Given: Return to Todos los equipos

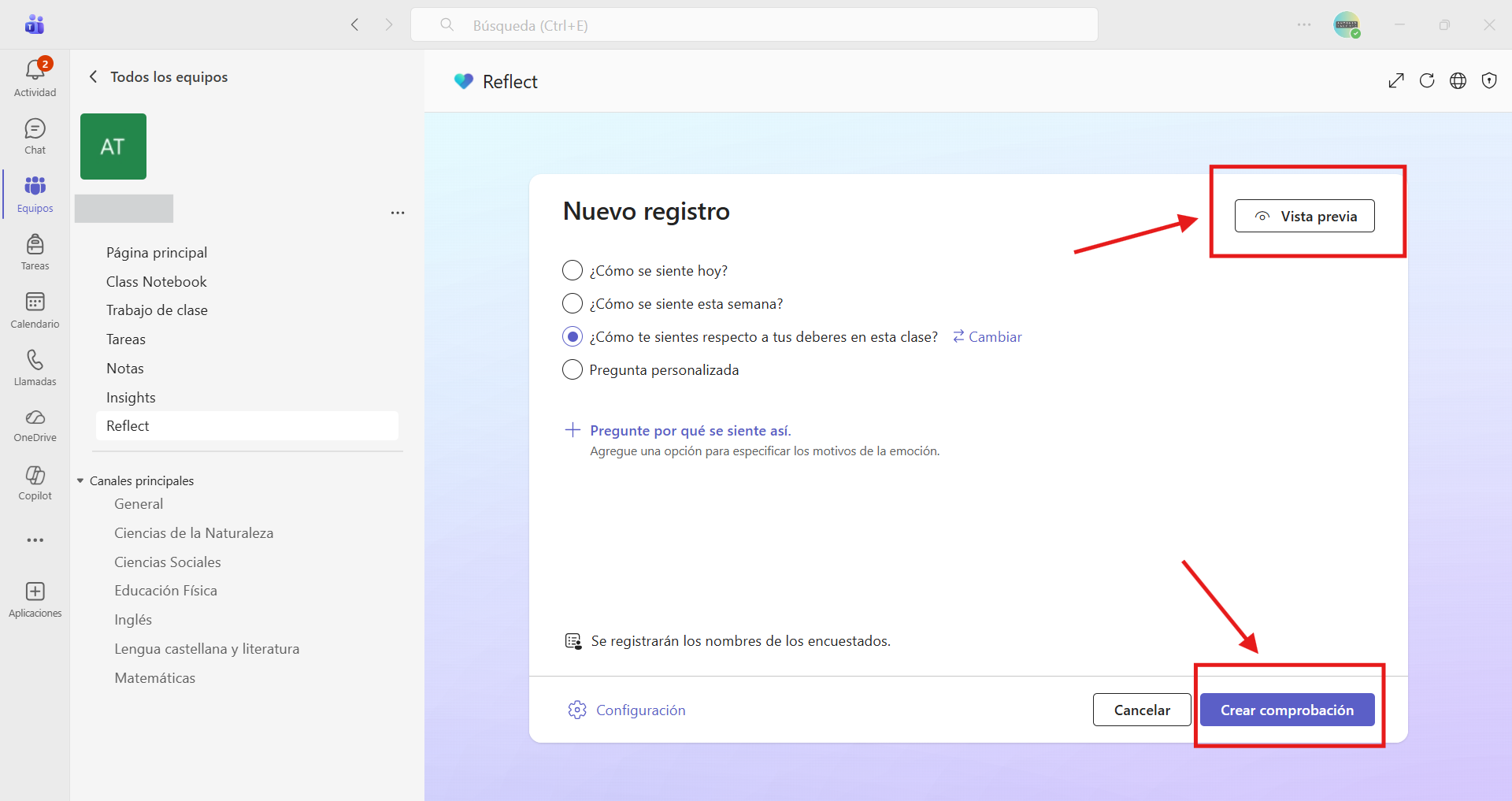Looking at the screenshot, I should tap(159, 76).
